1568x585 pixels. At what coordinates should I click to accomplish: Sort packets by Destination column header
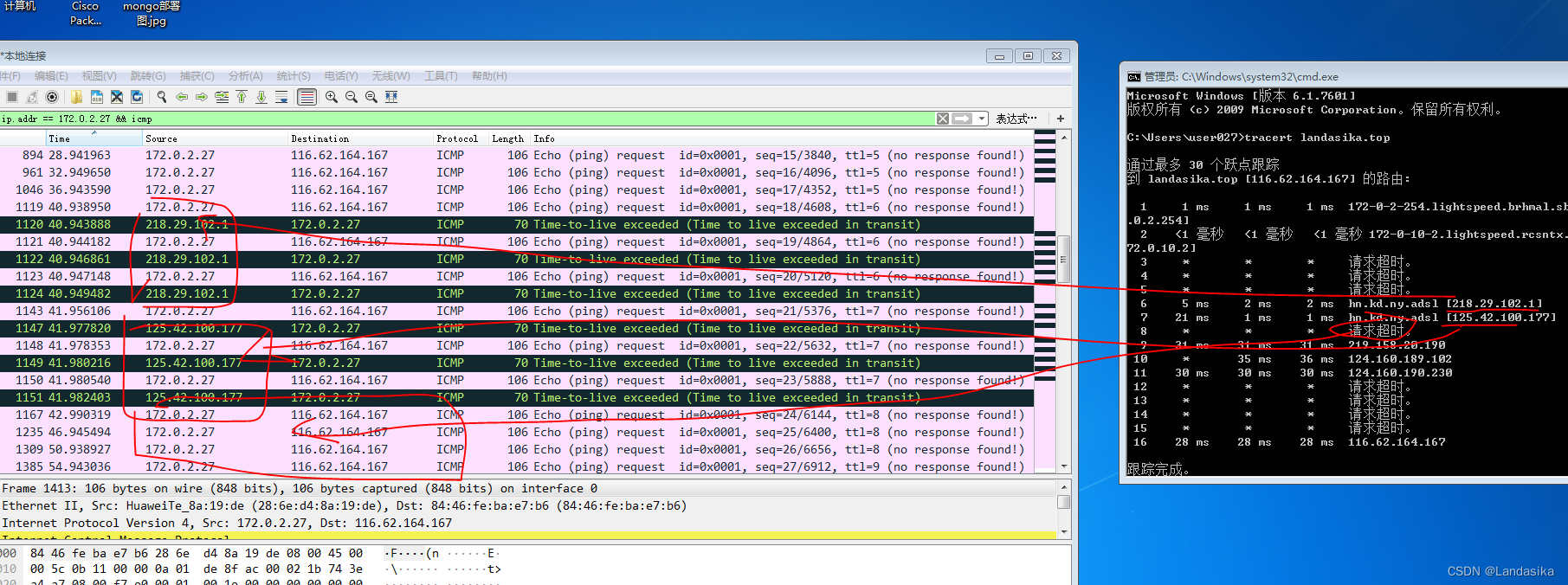coord(360,138)
